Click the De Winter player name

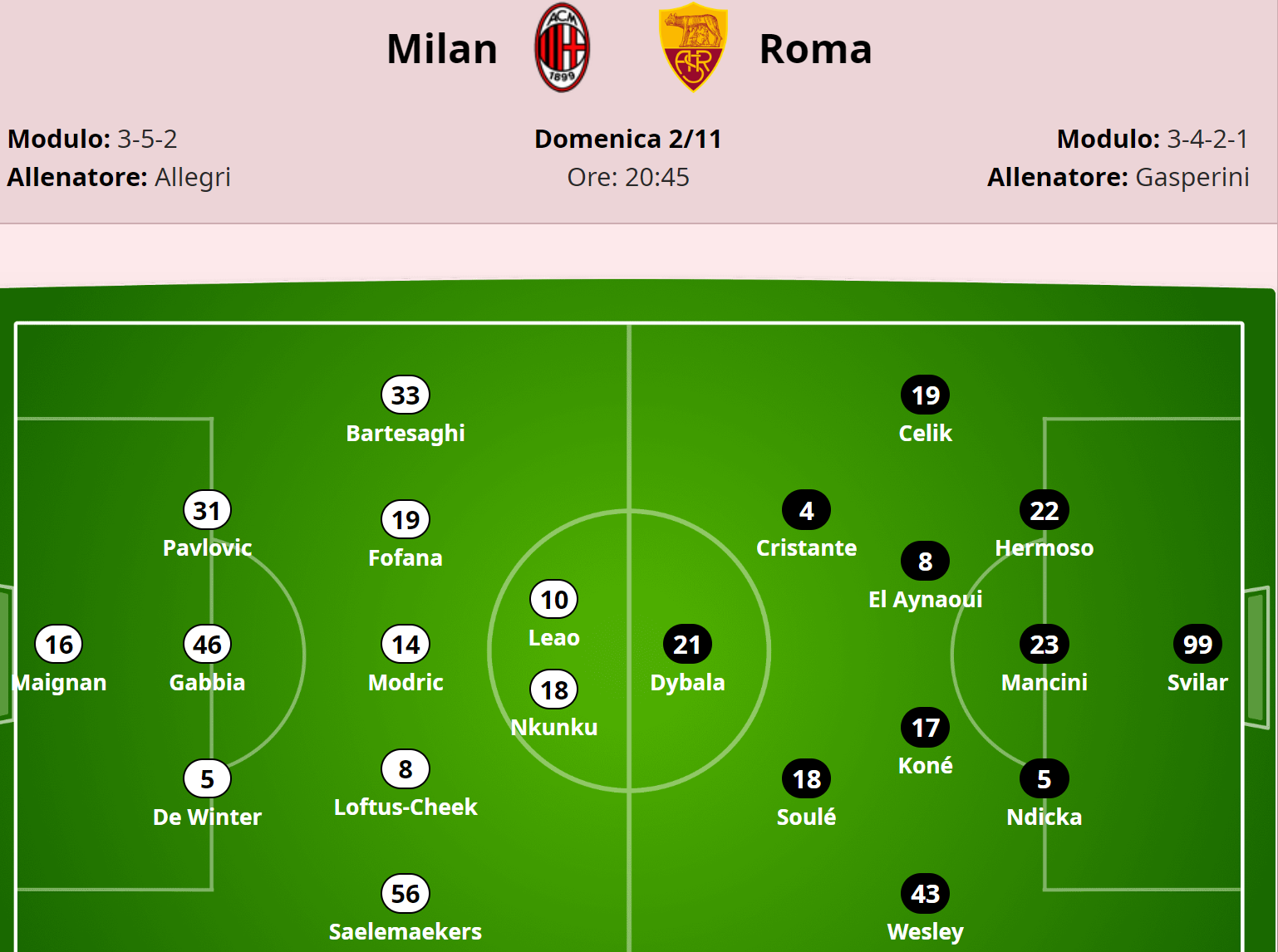tap(207, 817)
